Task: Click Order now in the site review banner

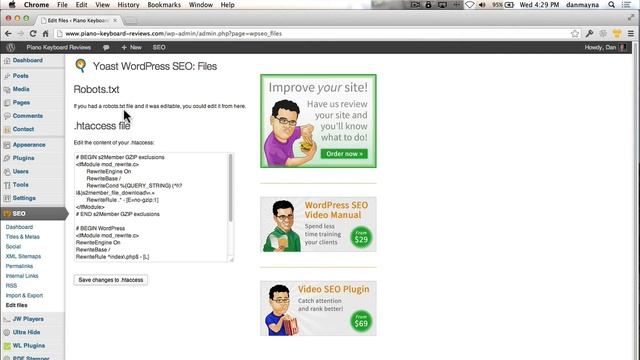Action: [344, 154]
